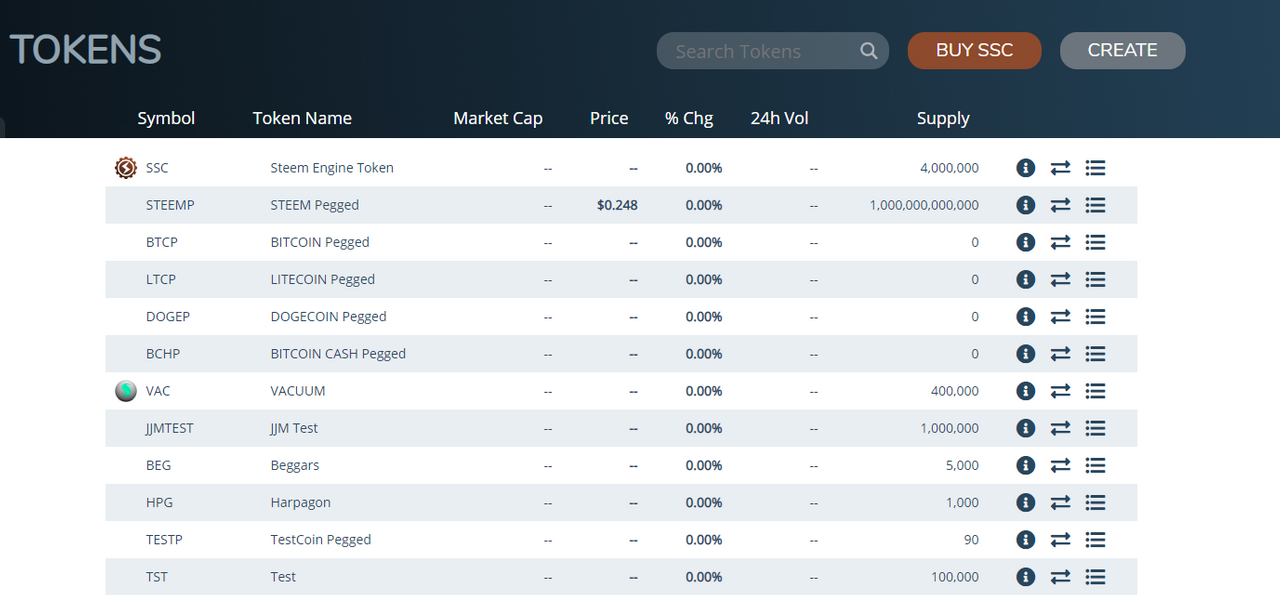Click the TestCoin Pegged name
This screenshot has width=1280, height=595.
click(320, 539)
